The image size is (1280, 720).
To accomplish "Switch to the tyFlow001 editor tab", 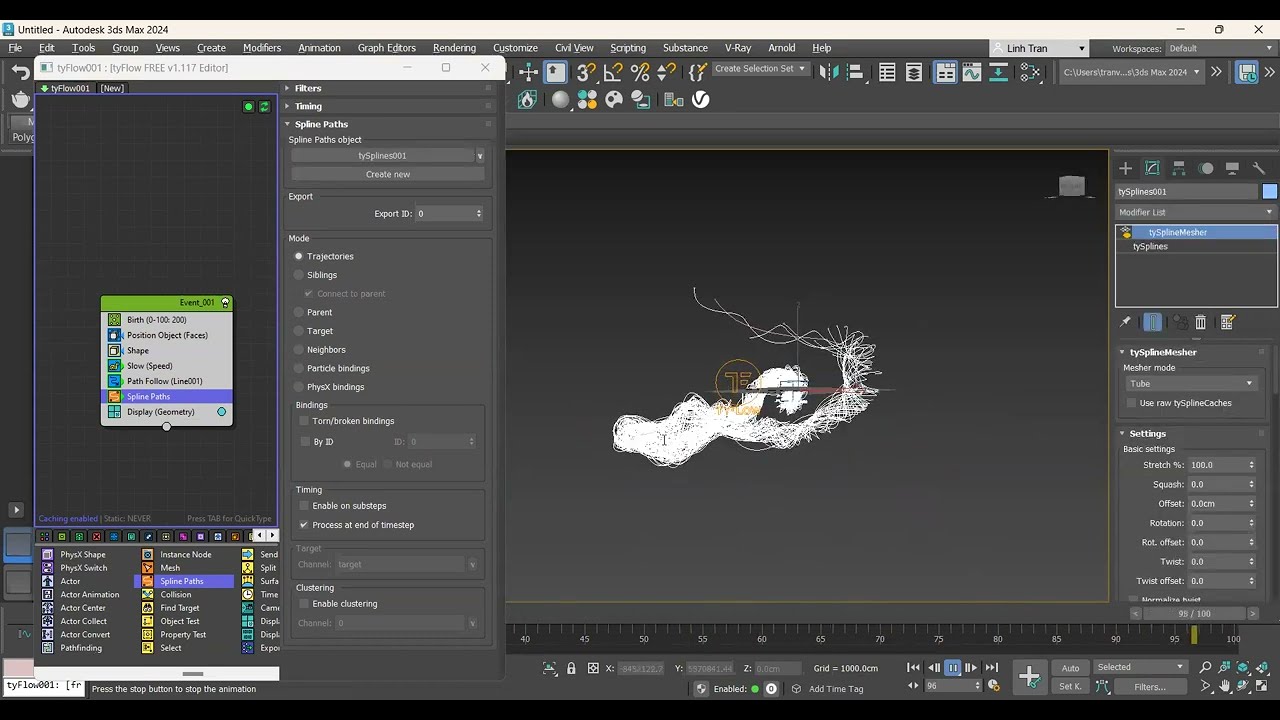I will pyautogui.click(x=65, y=88).
